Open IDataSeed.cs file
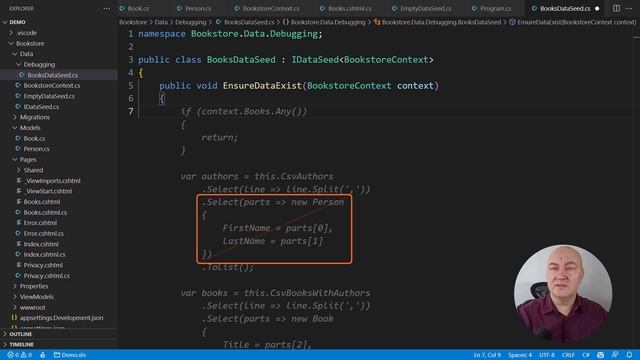This screenshot has height=360, width=640. 41,107
